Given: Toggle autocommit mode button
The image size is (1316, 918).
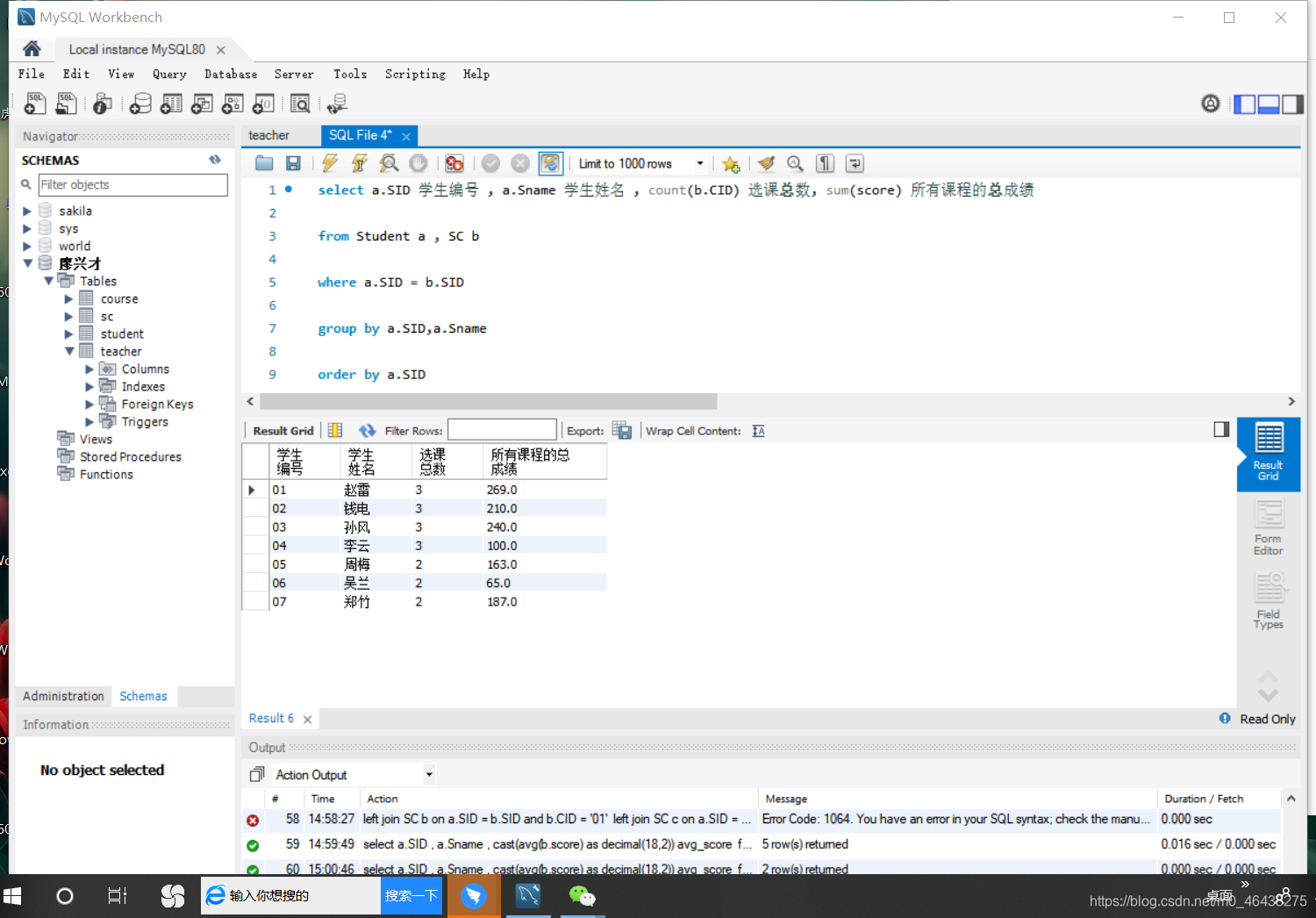Looking at the screenshot, I should 550,163.
